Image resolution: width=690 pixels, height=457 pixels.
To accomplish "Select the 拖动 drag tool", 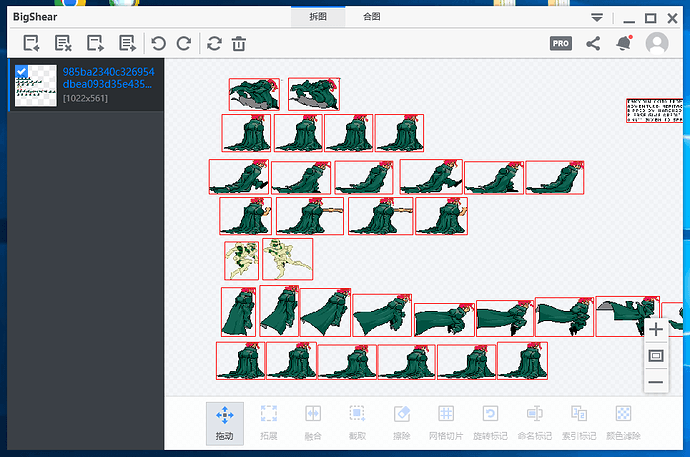I will [x=224, y=423].
